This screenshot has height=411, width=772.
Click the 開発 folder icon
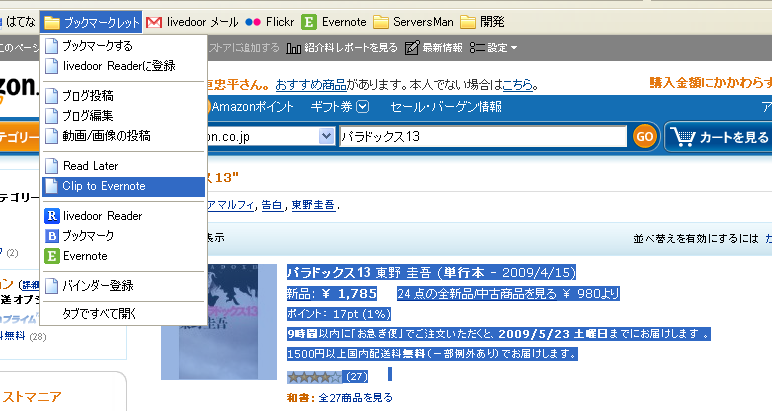(x=468, y=22)
